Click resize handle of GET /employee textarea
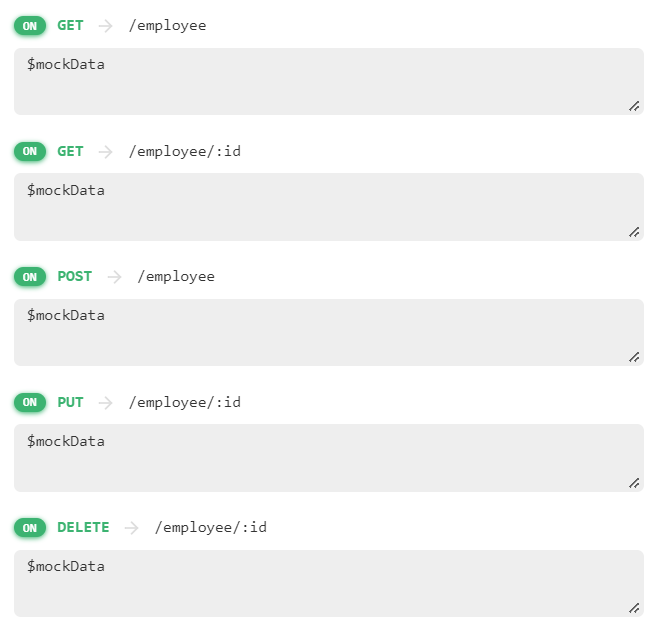This screenshot has height=634, width=659. [634, 106]
